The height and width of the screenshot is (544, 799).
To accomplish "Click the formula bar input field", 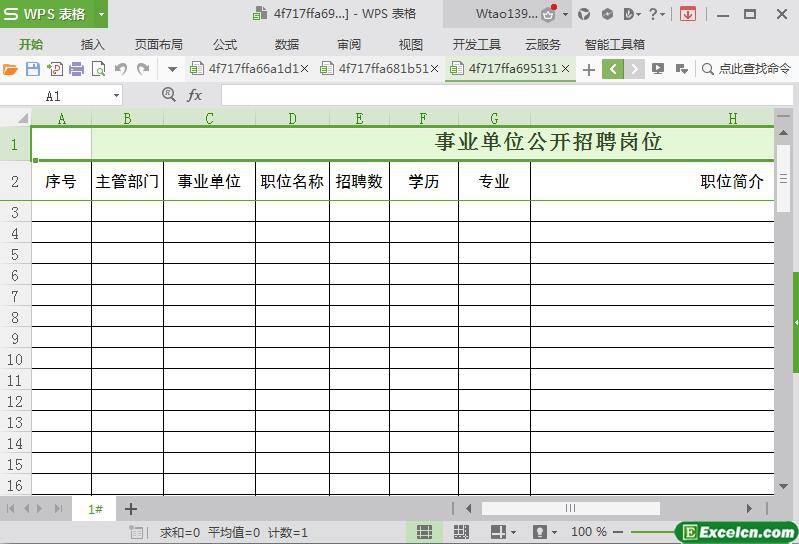I will point(507,96).
